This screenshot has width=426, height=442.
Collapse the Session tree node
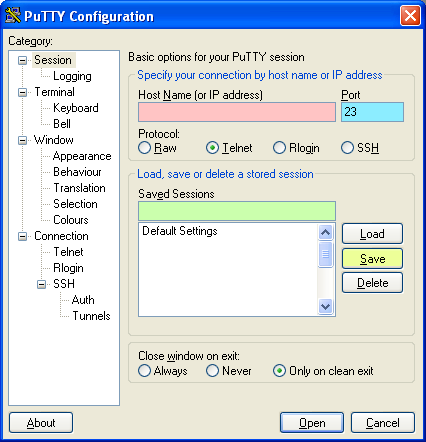click(22, 60)
